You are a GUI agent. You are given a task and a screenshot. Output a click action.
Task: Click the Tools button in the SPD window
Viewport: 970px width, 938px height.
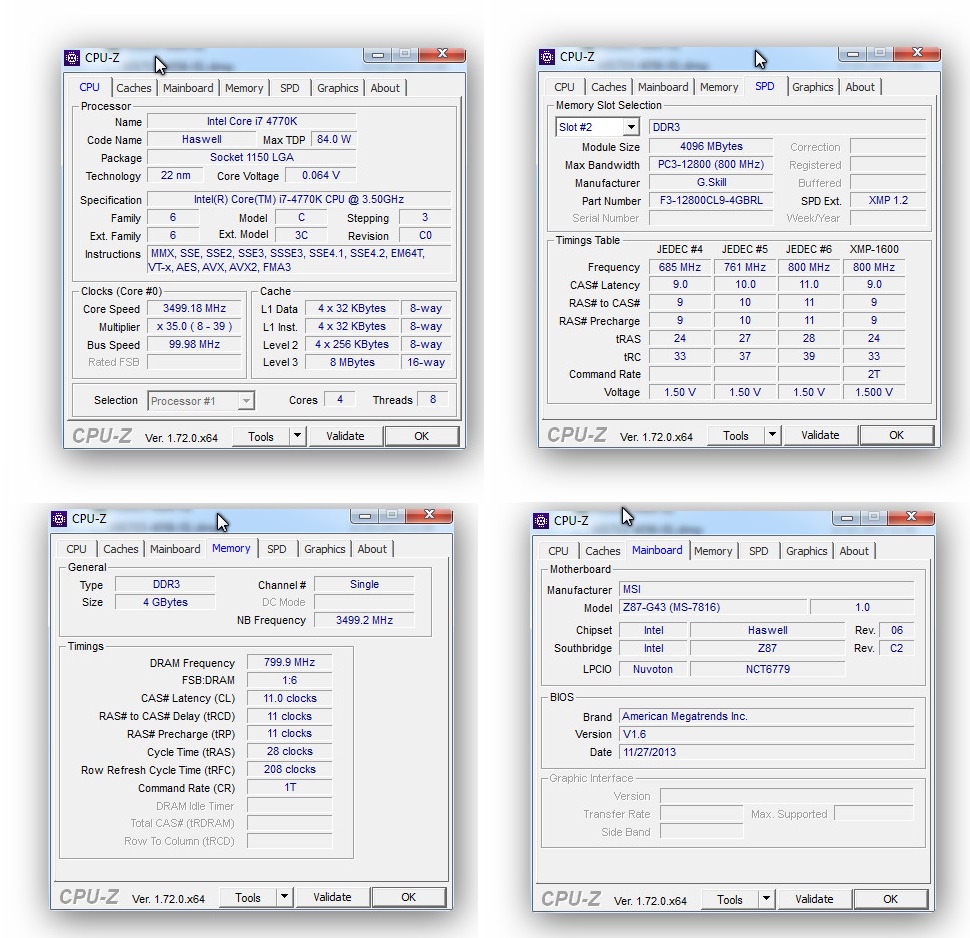coord(736,436)
